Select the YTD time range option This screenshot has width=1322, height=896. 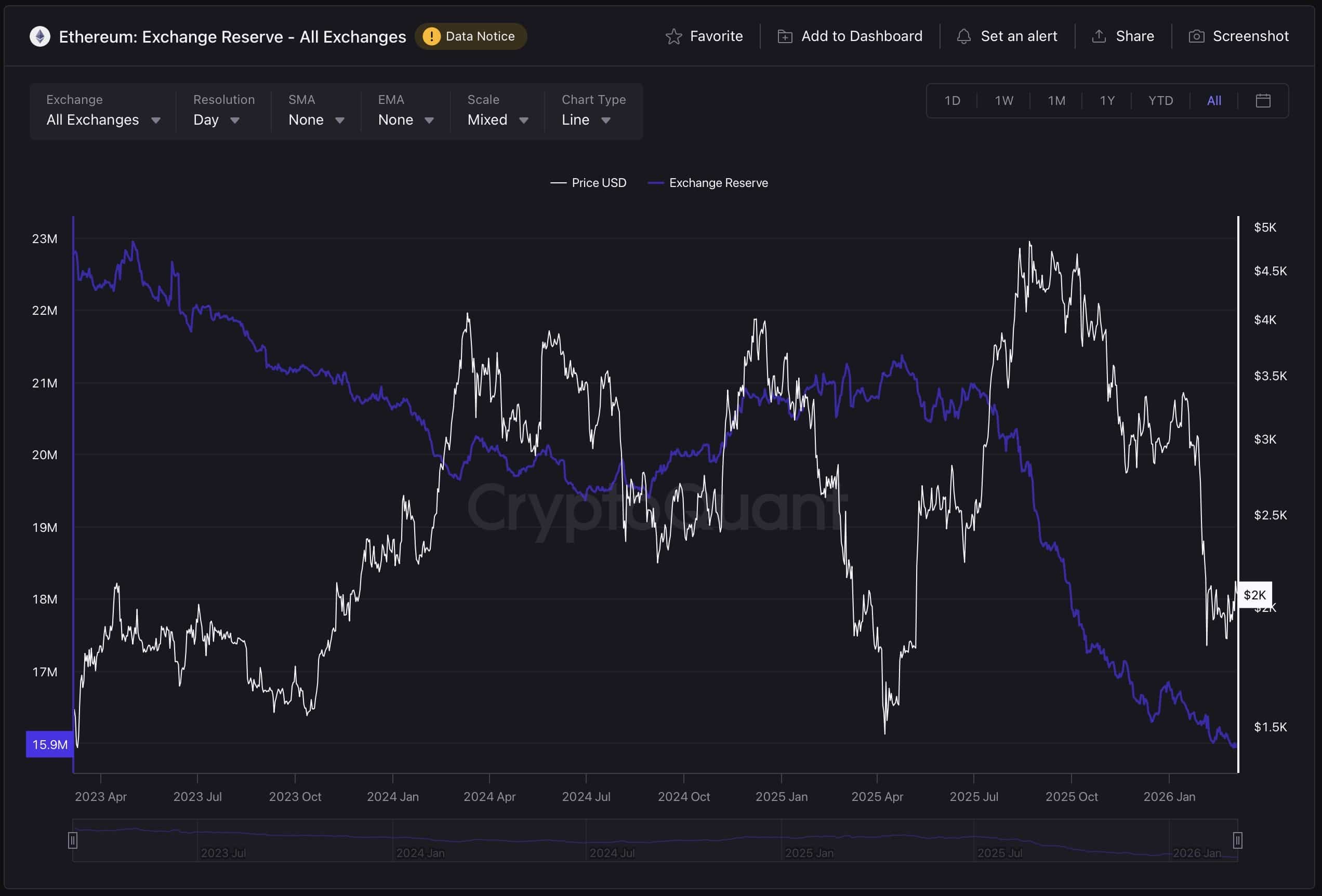[x=1160, y=100]
